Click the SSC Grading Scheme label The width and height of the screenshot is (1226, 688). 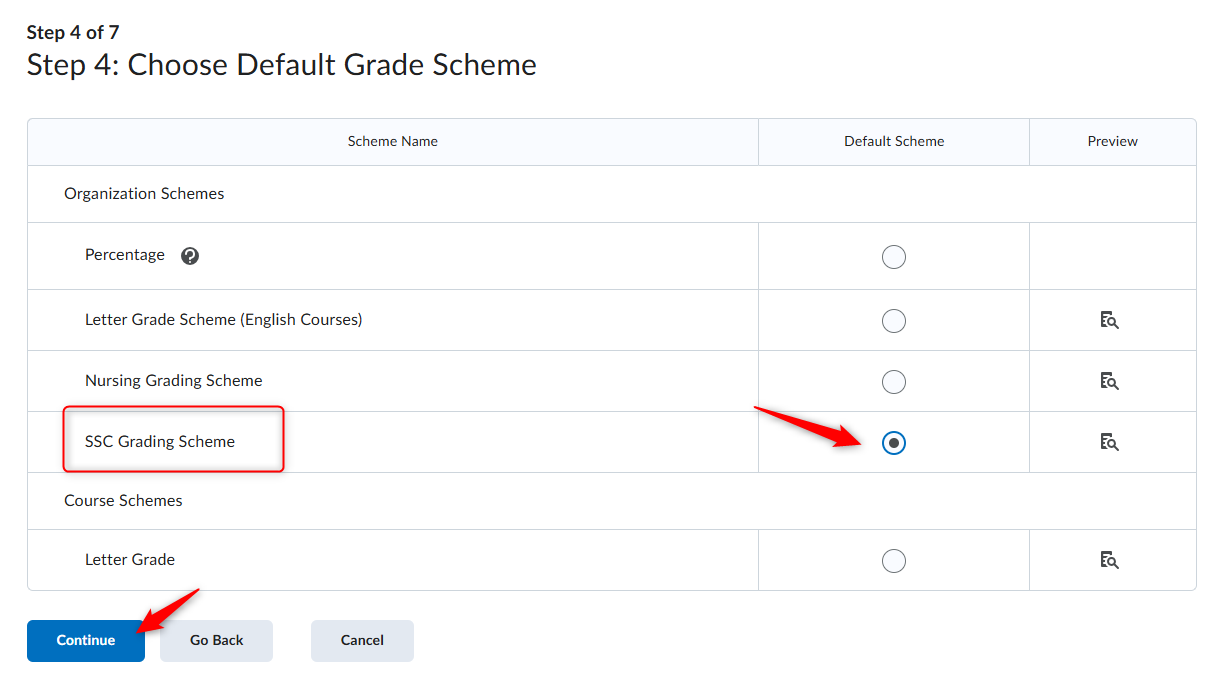[x=160, y=441]
